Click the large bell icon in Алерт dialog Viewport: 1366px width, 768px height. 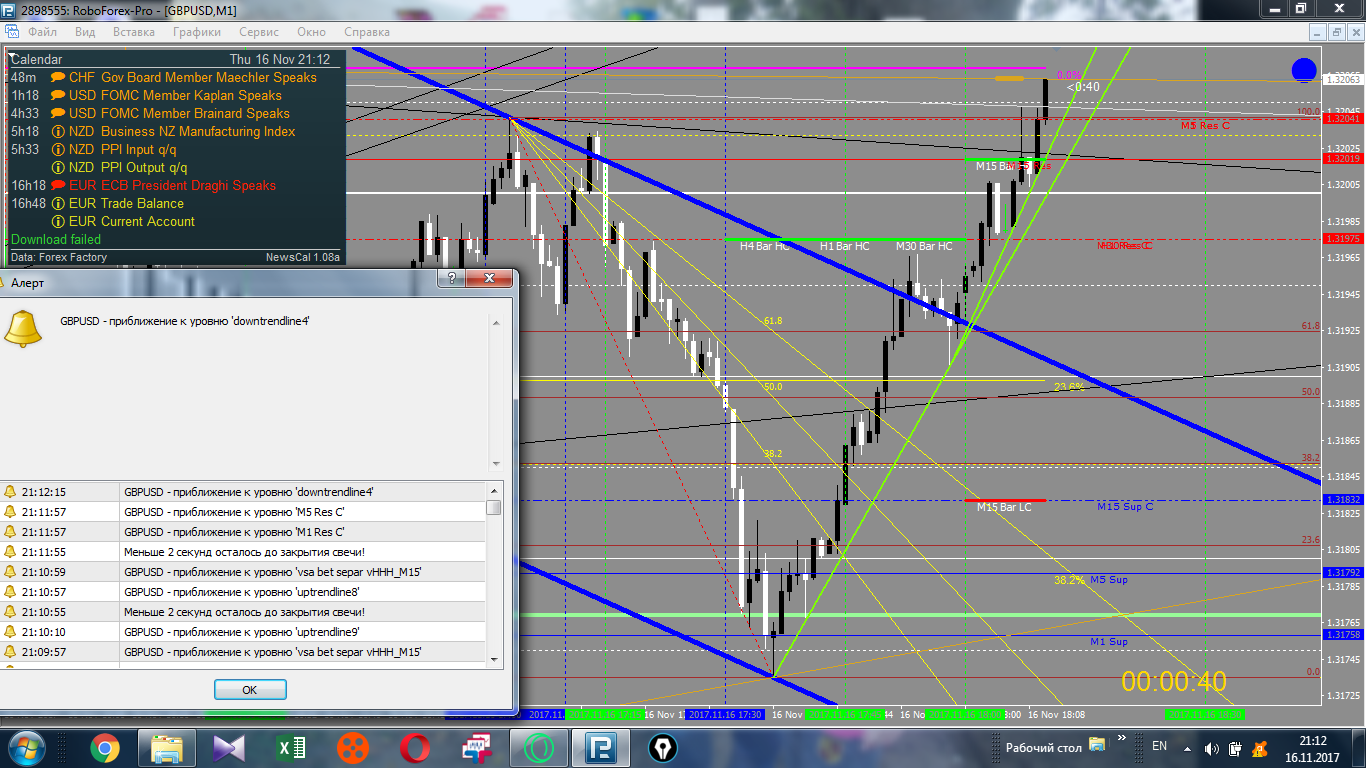coord(23,329)
